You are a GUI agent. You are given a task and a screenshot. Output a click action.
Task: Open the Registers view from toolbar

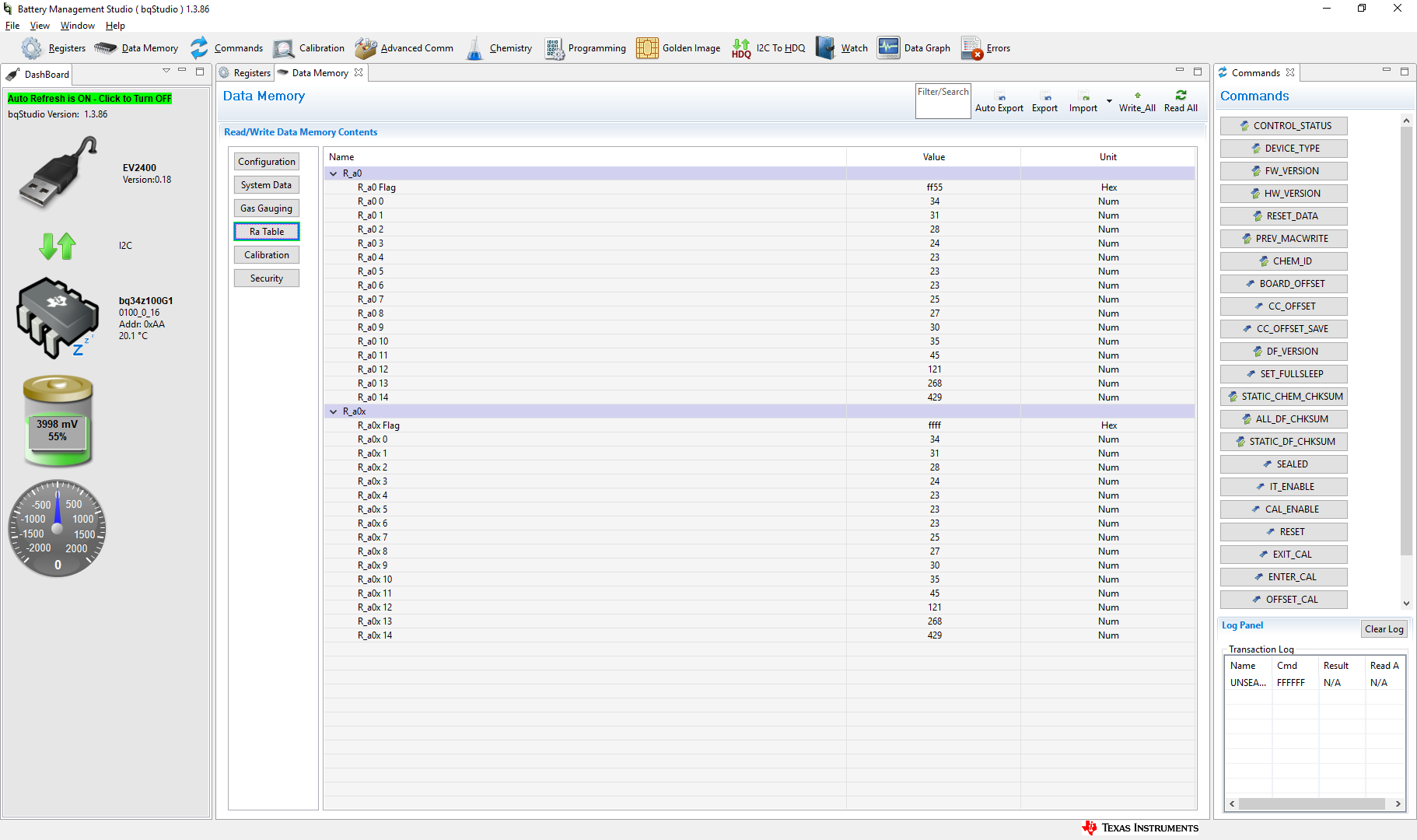click(x=54, y=48)
